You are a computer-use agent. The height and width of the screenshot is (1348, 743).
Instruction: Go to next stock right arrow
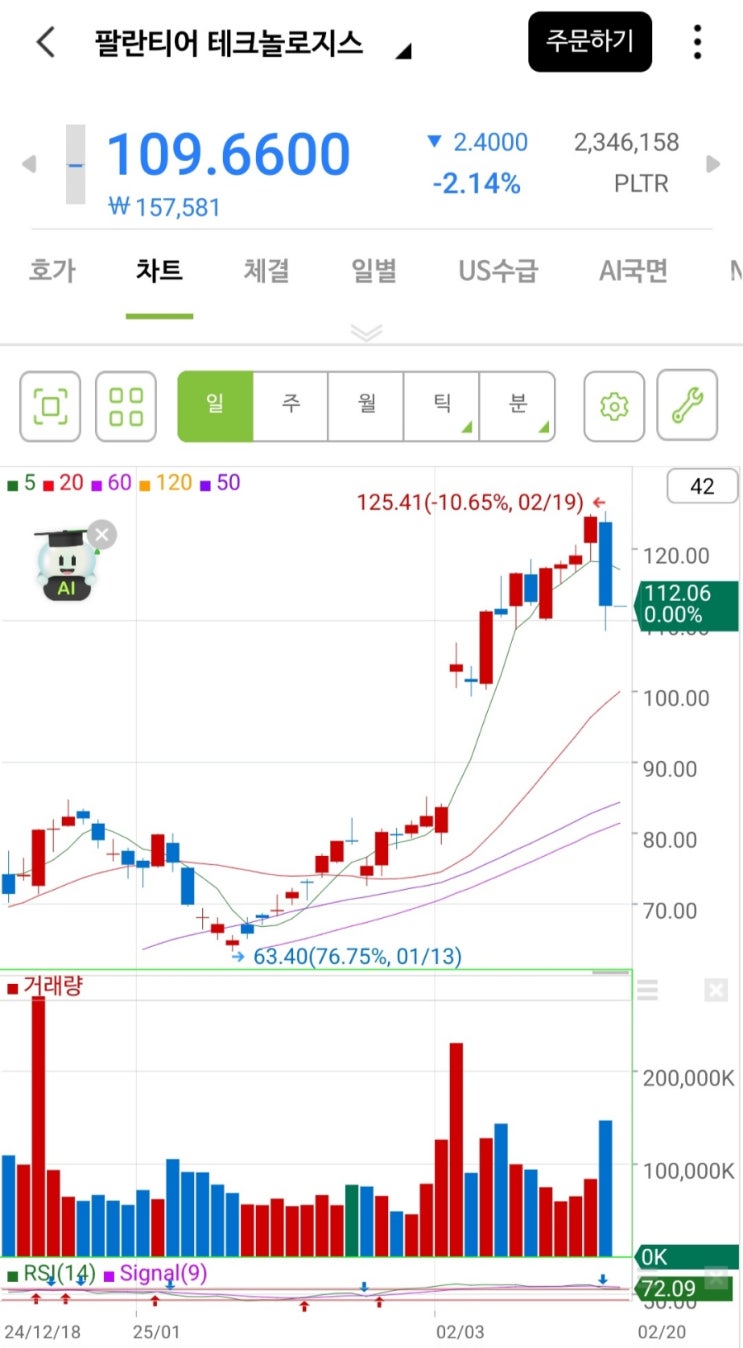pyautogui.click(x=713, y=164)
